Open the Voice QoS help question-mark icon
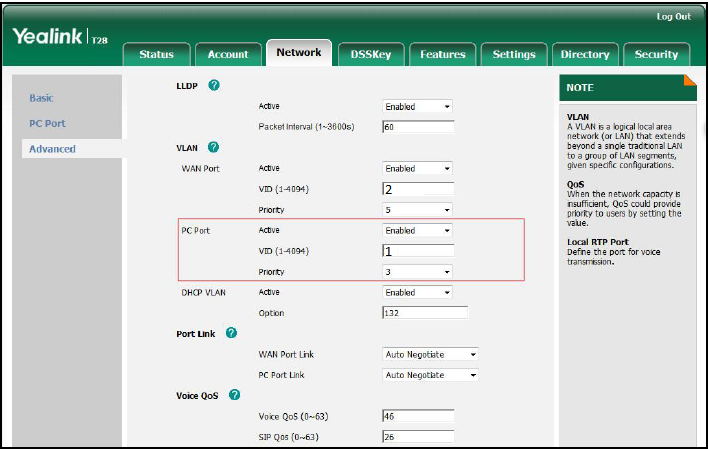 [234, 395]
